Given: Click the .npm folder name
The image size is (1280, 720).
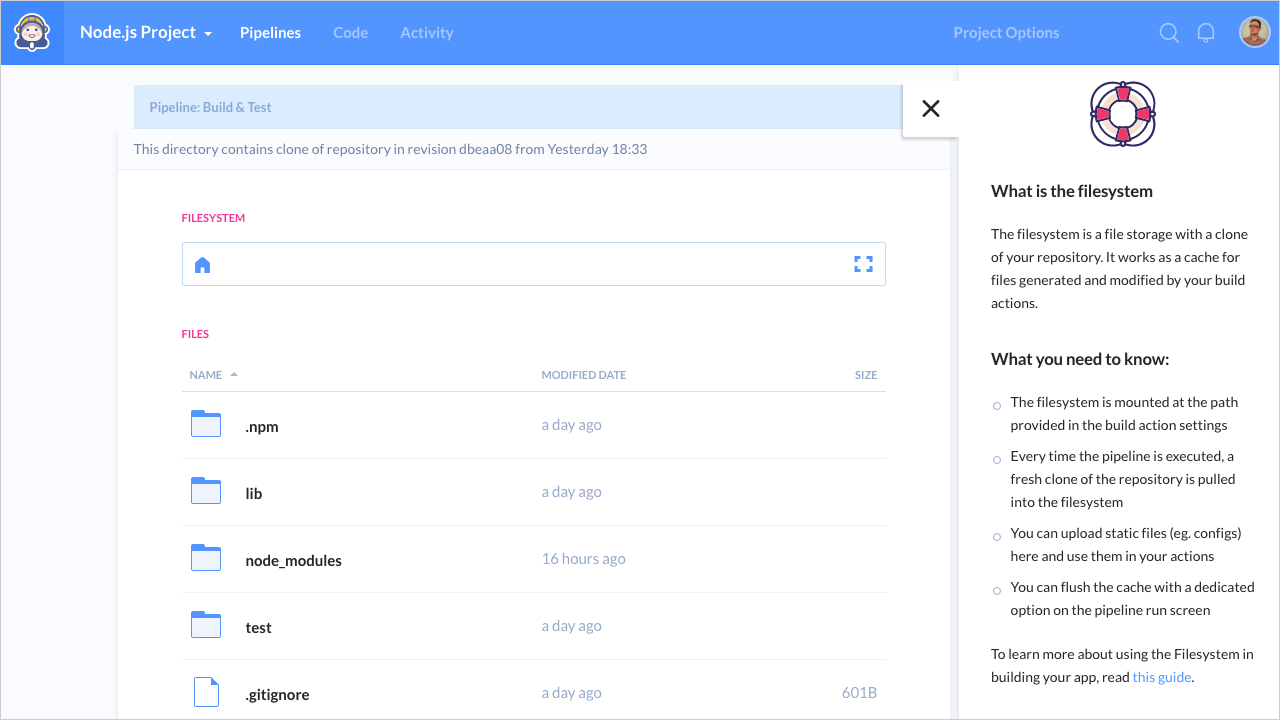Looking at the screenshot, I should pyautogui.click(x=262, y=426).
